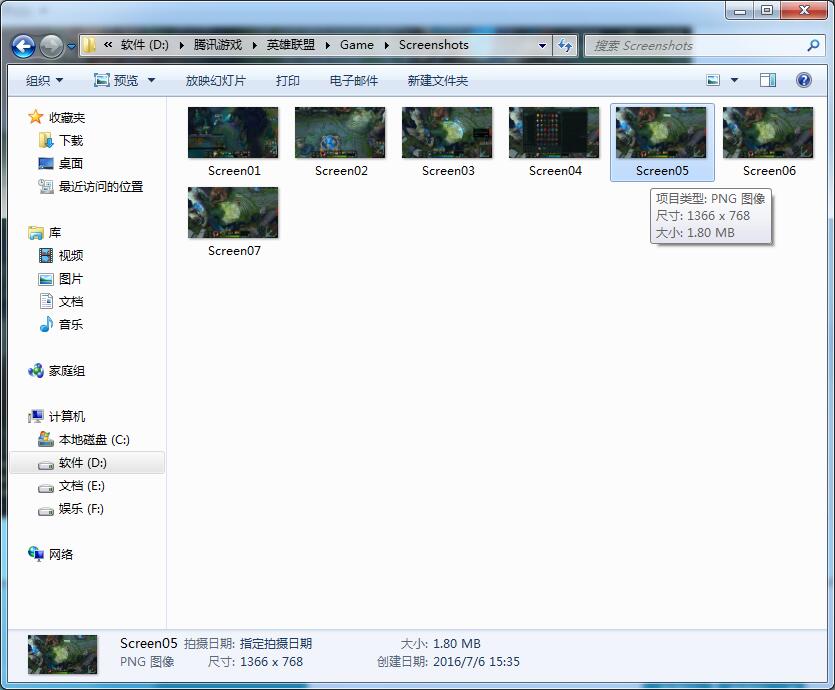Click the details pane preview thumbnail
This screenshot has width=835, height=690.
63,654
